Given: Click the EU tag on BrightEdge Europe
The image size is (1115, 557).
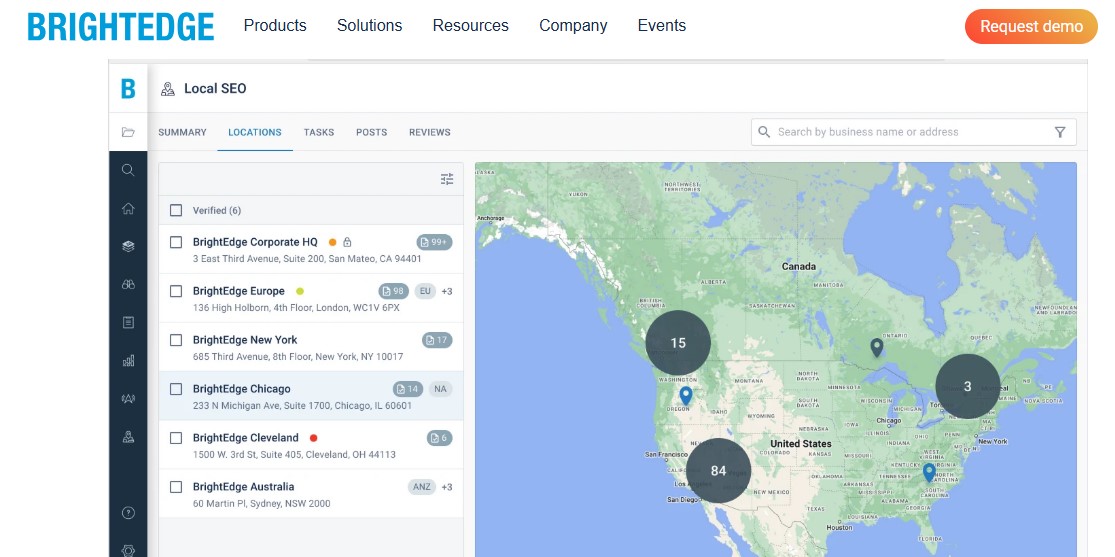Looking at the screenshot, I should click(425, 291).
